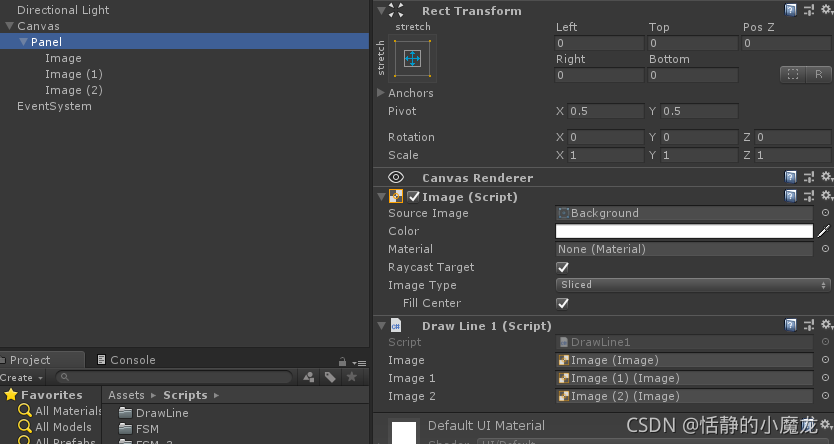Open Rect Transform gear settings menu
The image size is (834, 444).
click(827, 10)
